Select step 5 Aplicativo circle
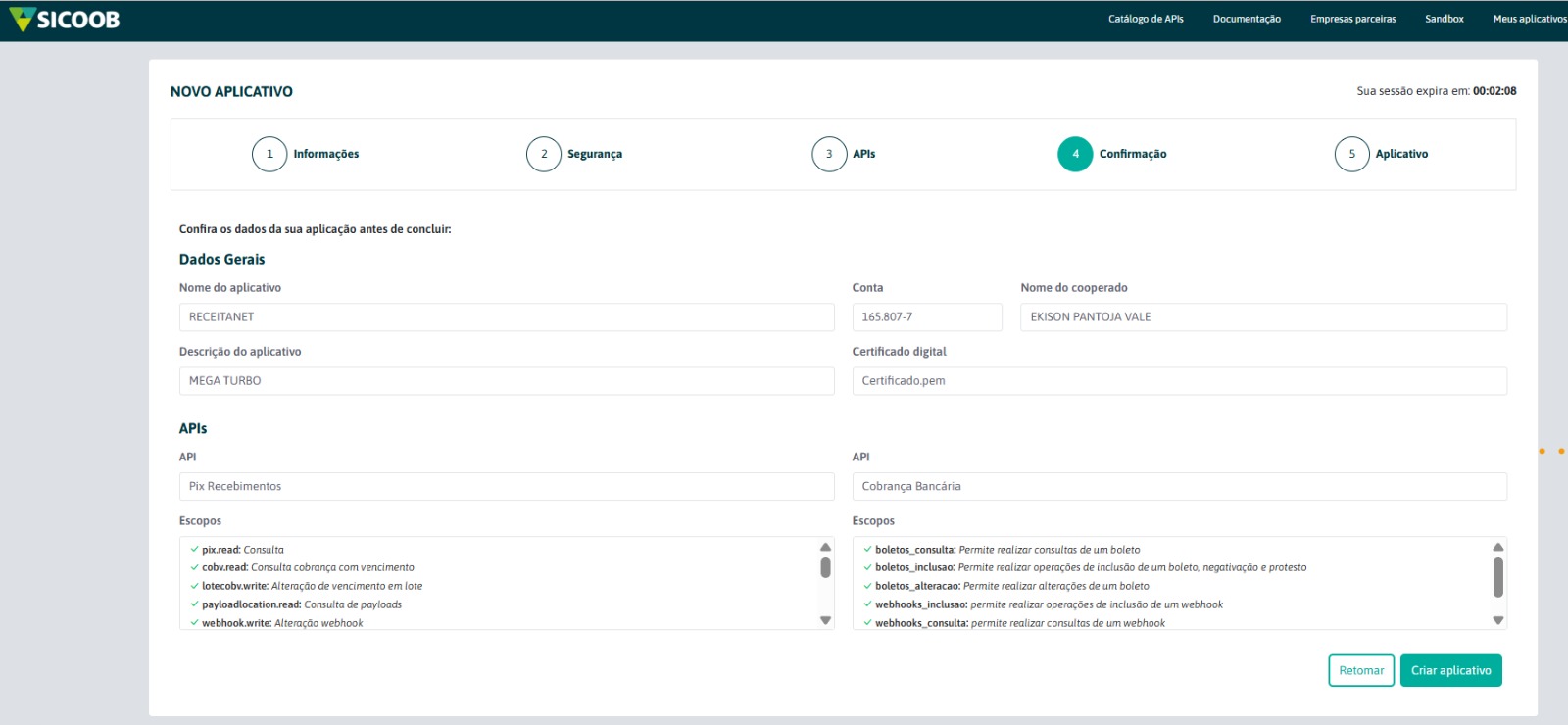The height and width of the screenshot is (725, 1568). tap(1351, 154)
